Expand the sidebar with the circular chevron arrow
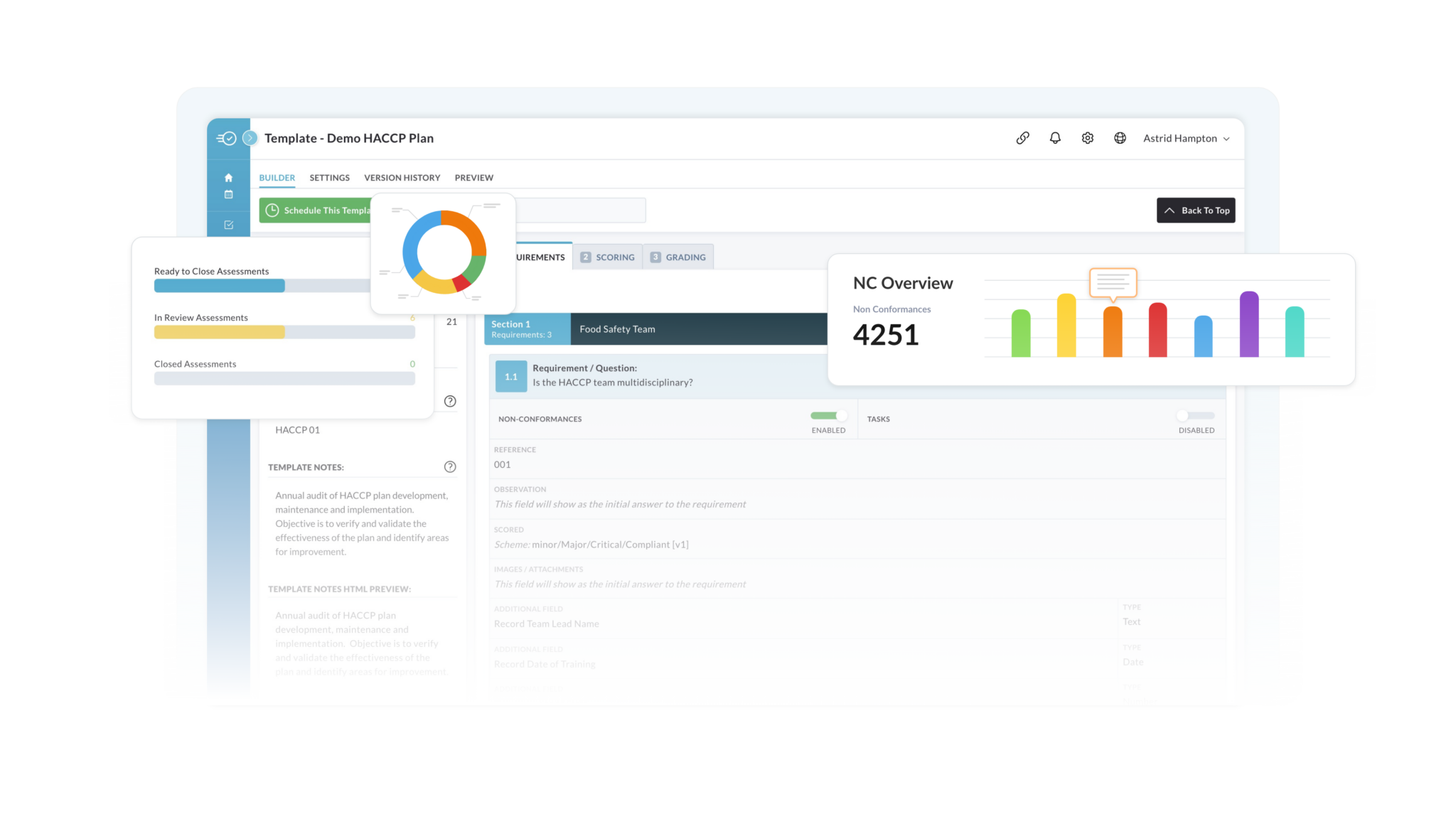The image size is (1456, 819). 250,138
